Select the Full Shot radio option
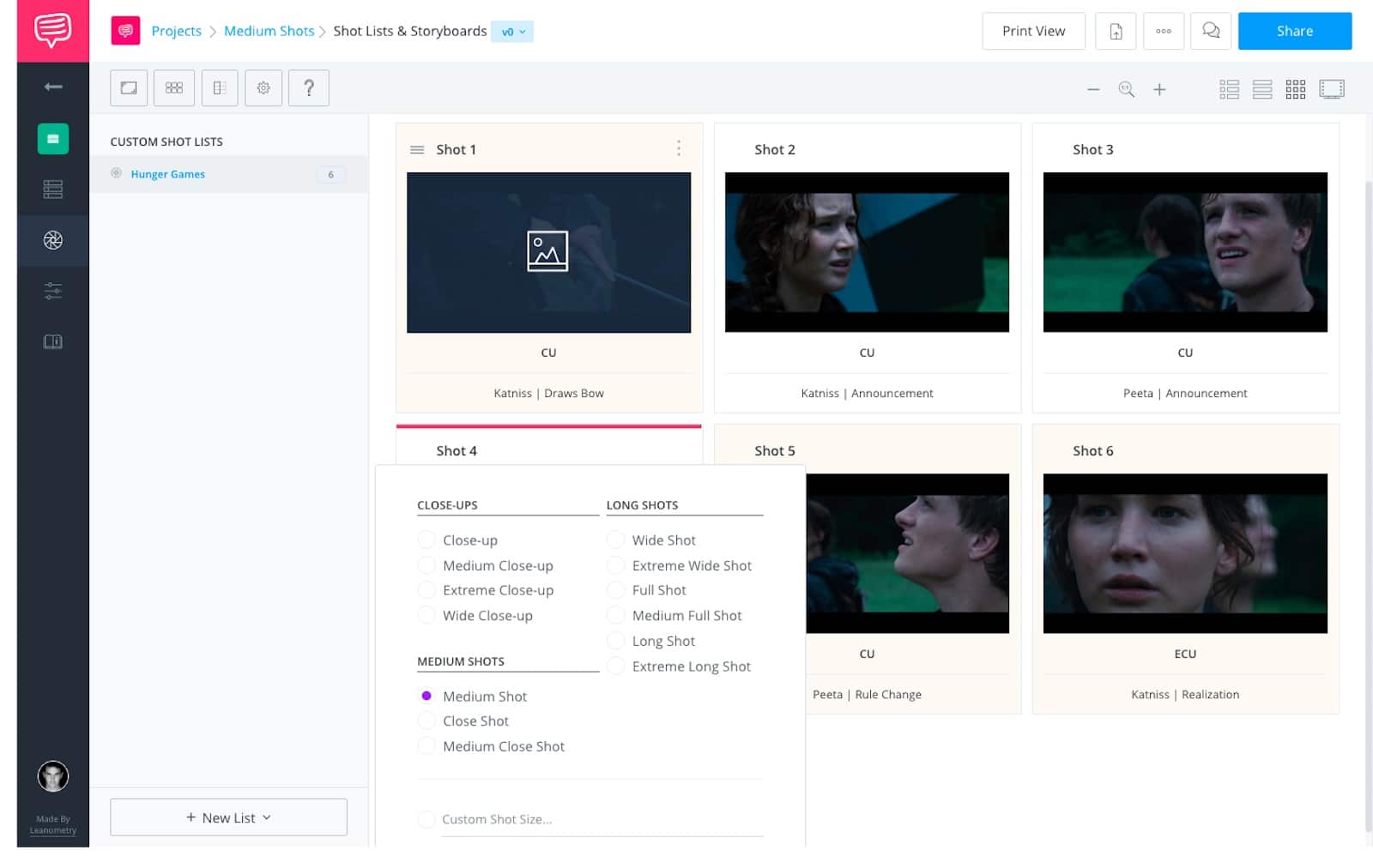This screenshot has width=1373, height=868. tap(615, 590)
